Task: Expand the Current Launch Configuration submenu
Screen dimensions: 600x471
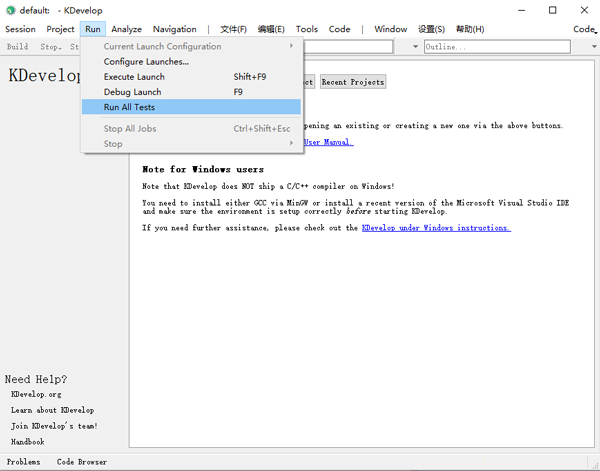Action: [x=191, y=46]
